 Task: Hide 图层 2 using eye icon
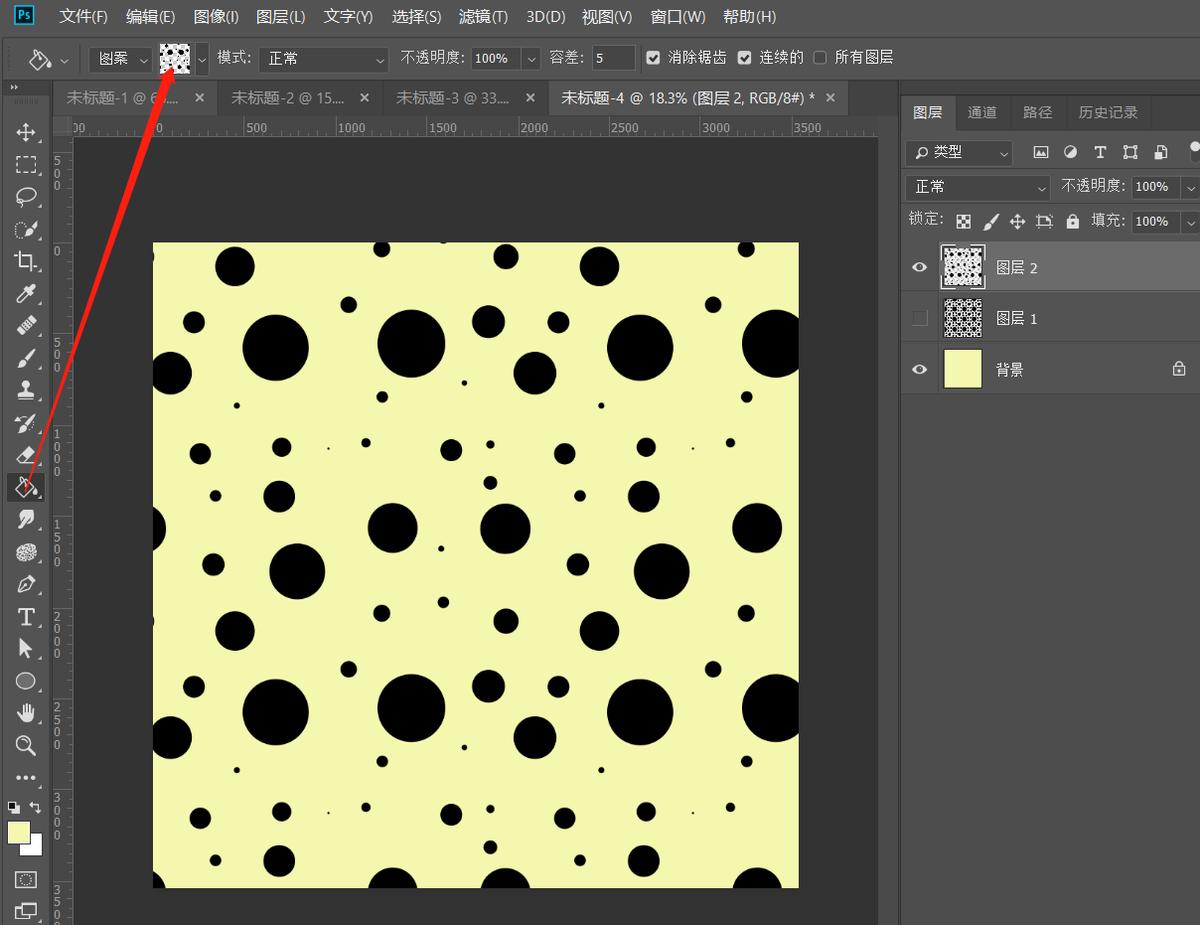click(x=920, y=267)
